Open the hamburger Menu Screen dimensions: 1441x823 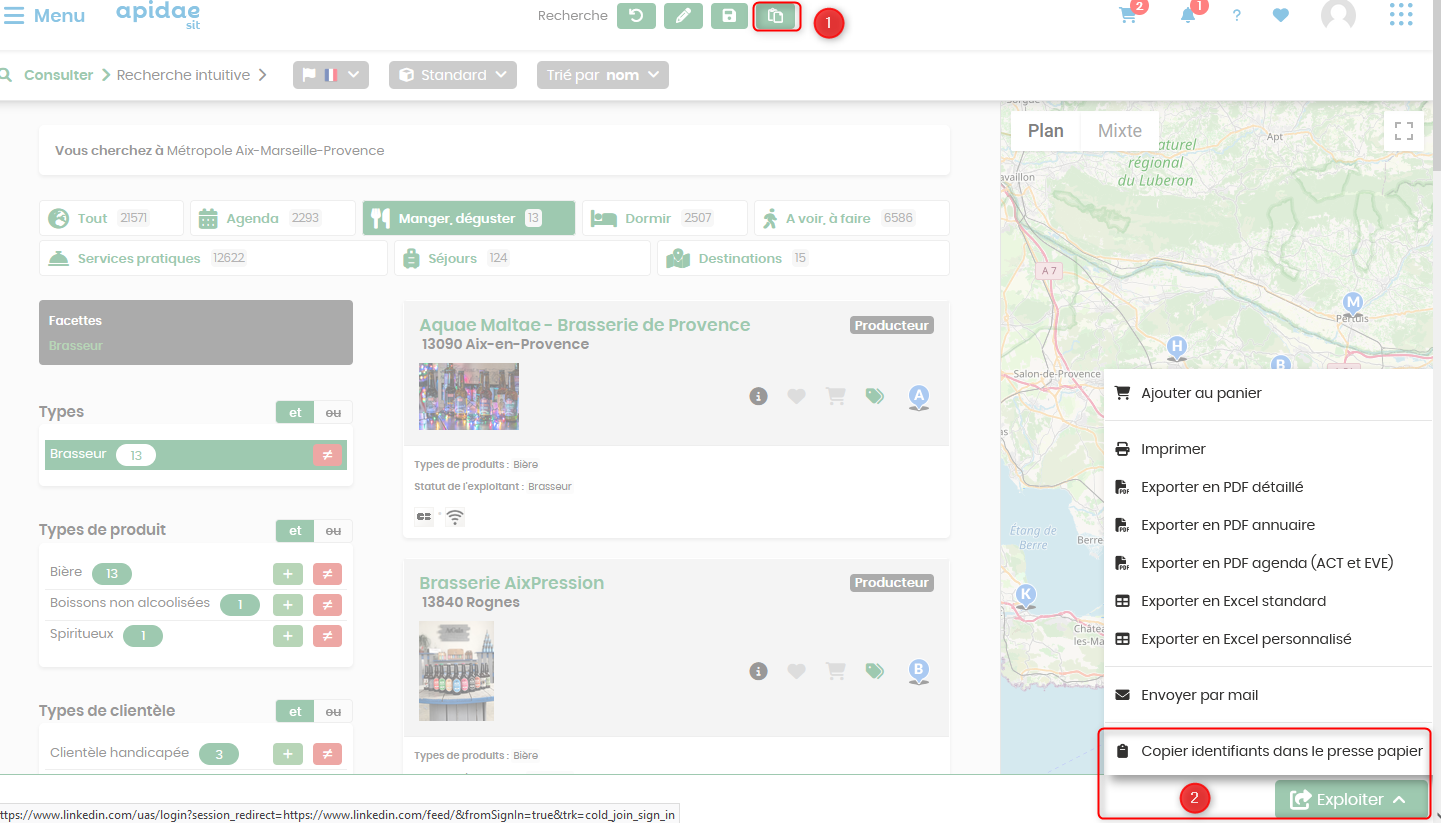44,16
